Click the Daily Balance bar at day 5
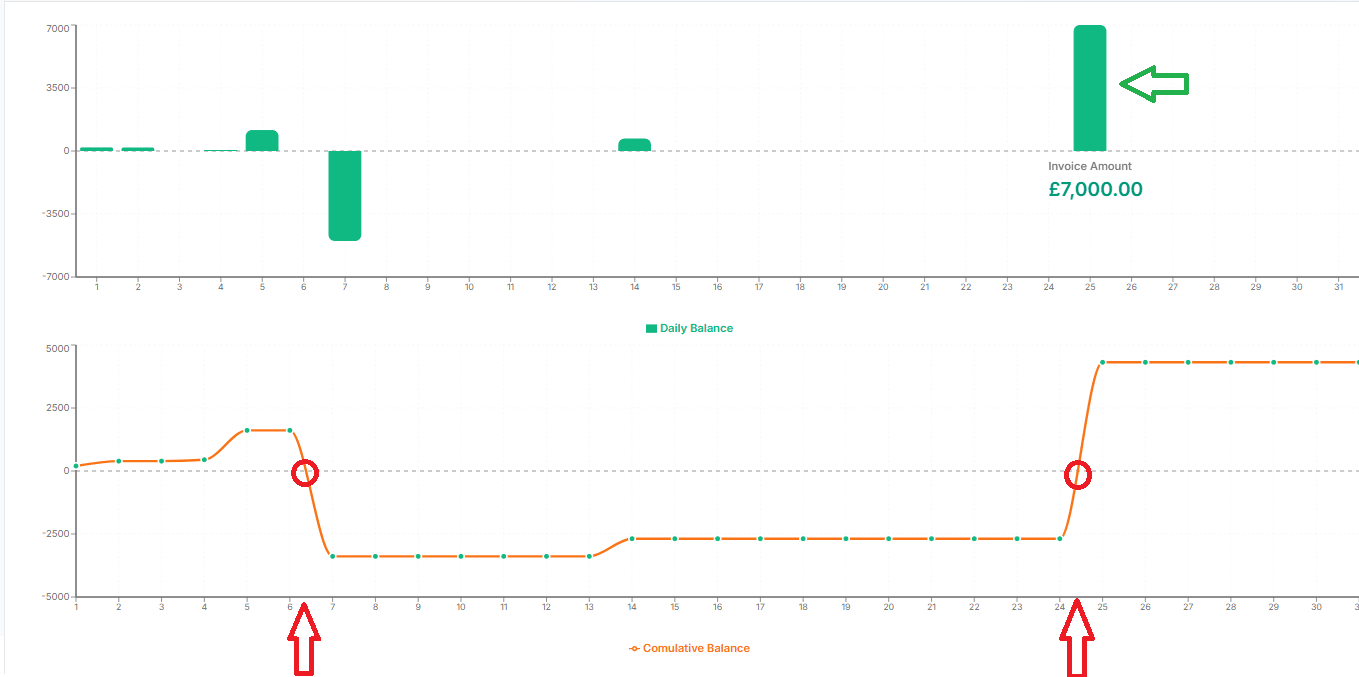 click(262, 141)
